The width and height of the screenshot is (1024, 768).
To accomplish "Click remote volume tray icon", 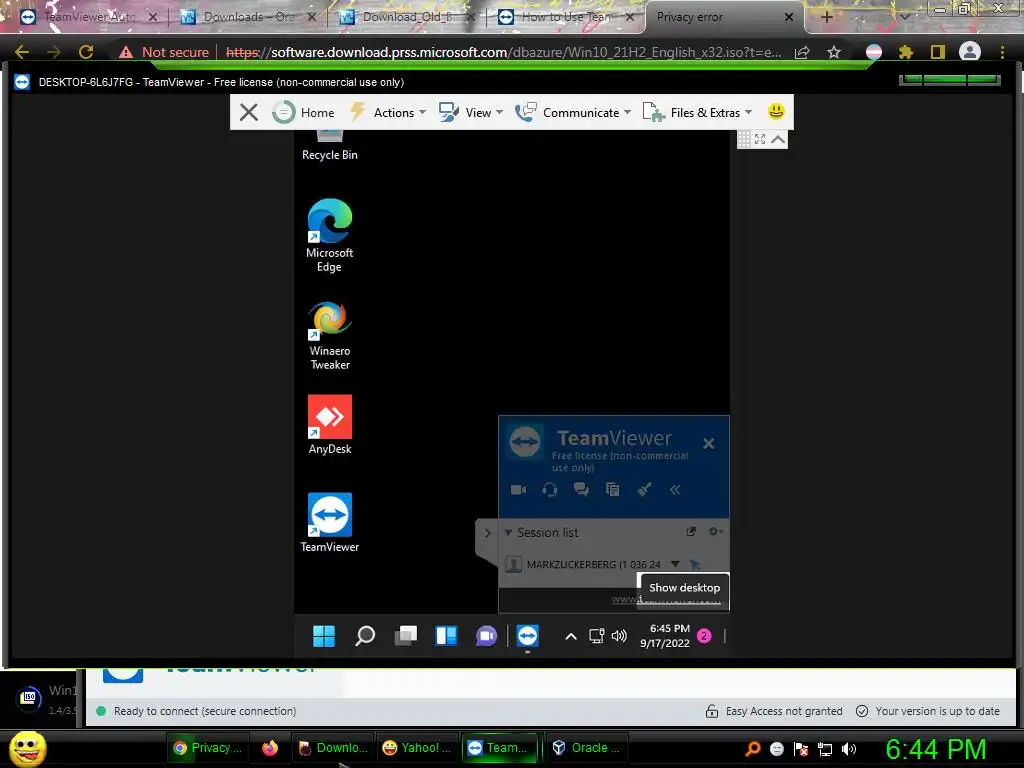I will (x=619, y=636).
